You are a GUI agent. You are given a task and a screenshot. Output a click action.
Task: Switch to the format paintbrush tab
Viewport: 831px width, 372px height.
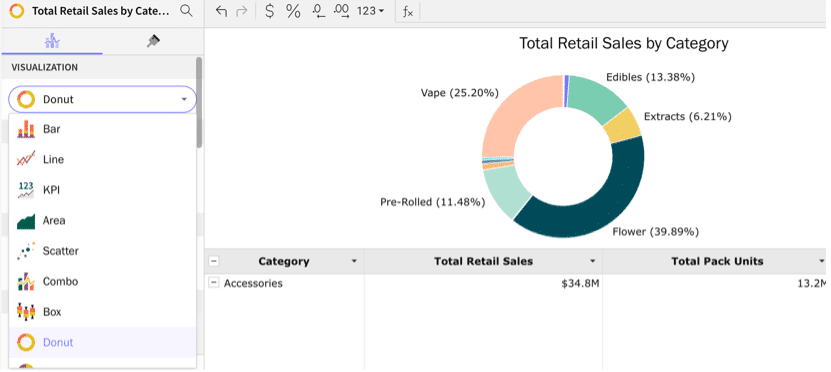click(153, 41)
